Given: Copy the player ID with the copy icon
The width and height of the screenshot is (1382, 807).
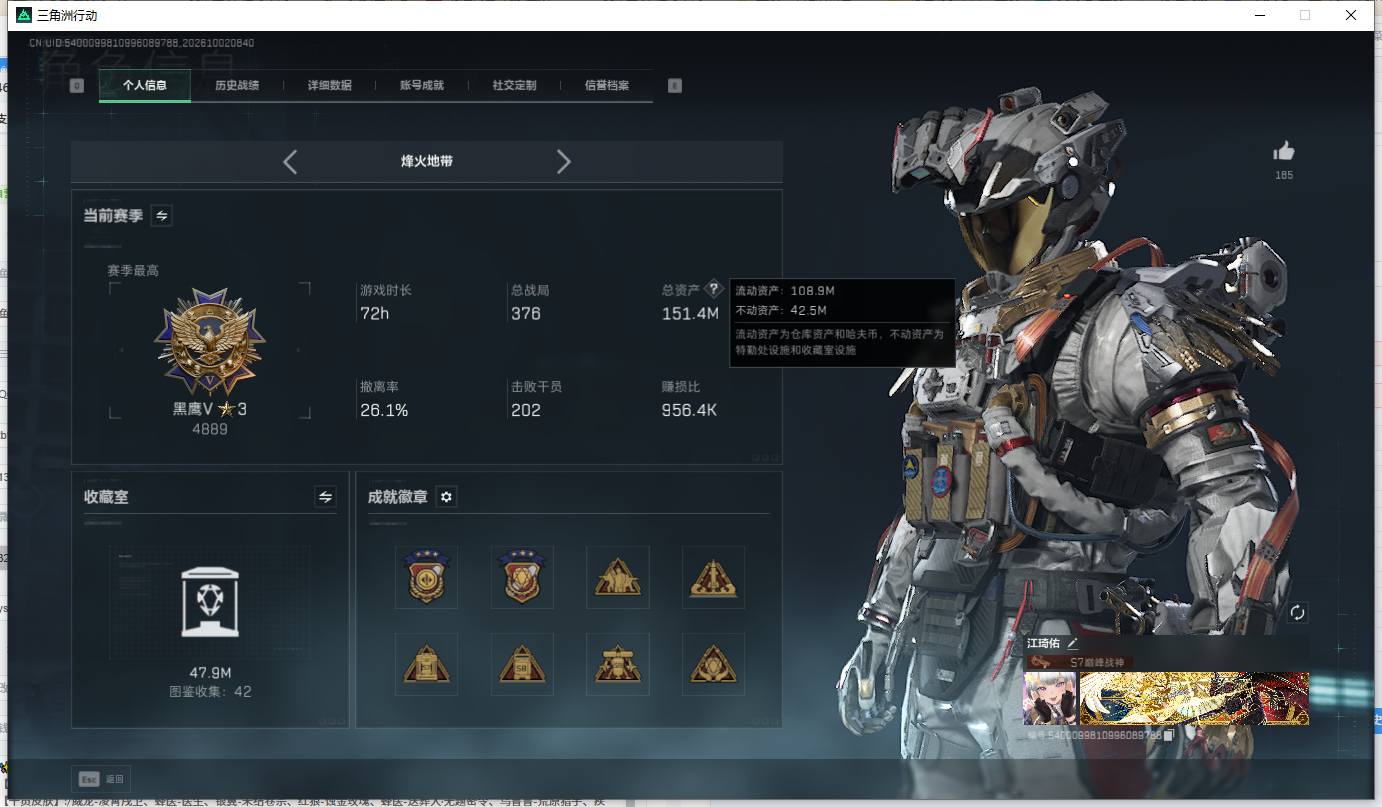Looking at the screenshot, I should (x=1168, y=735).
